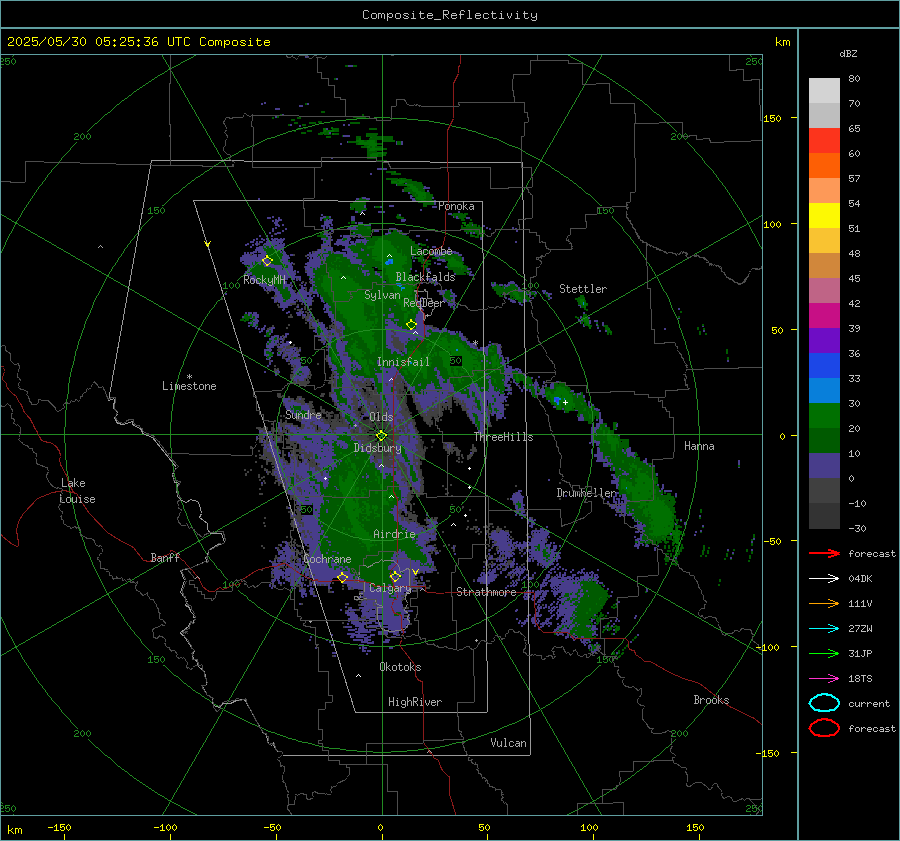Image resolution: width=900 pixels, height=841 pixels.
Task: Click the dBZ legend heading
Action: coord(848,53)
